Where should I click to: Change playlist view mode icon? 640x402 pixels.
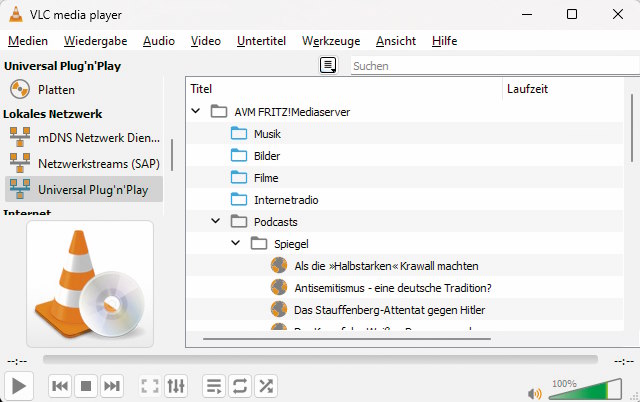328,65
